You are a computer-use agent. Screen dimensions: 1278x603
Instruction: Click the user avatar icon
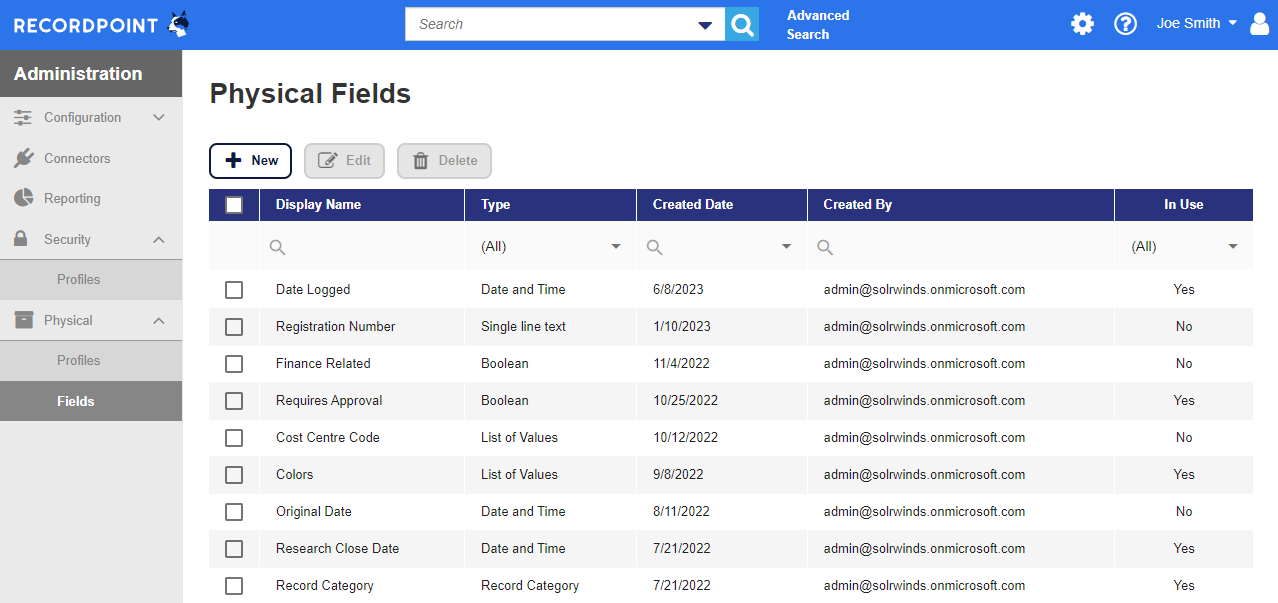[1259, 24]
